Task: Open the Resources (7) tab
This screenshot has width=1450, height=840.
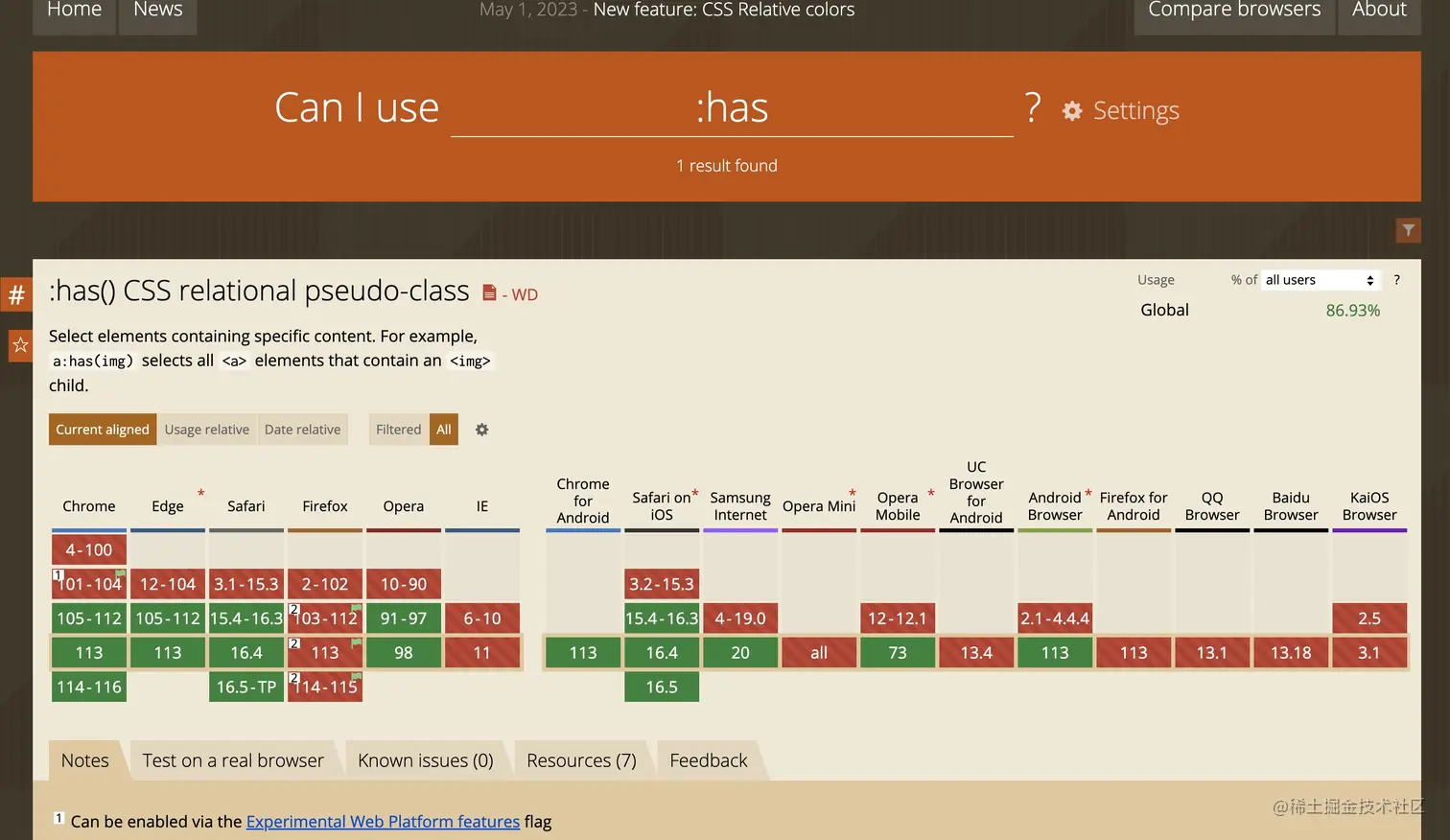Action: pyautogui.click(x=582, y=760)
